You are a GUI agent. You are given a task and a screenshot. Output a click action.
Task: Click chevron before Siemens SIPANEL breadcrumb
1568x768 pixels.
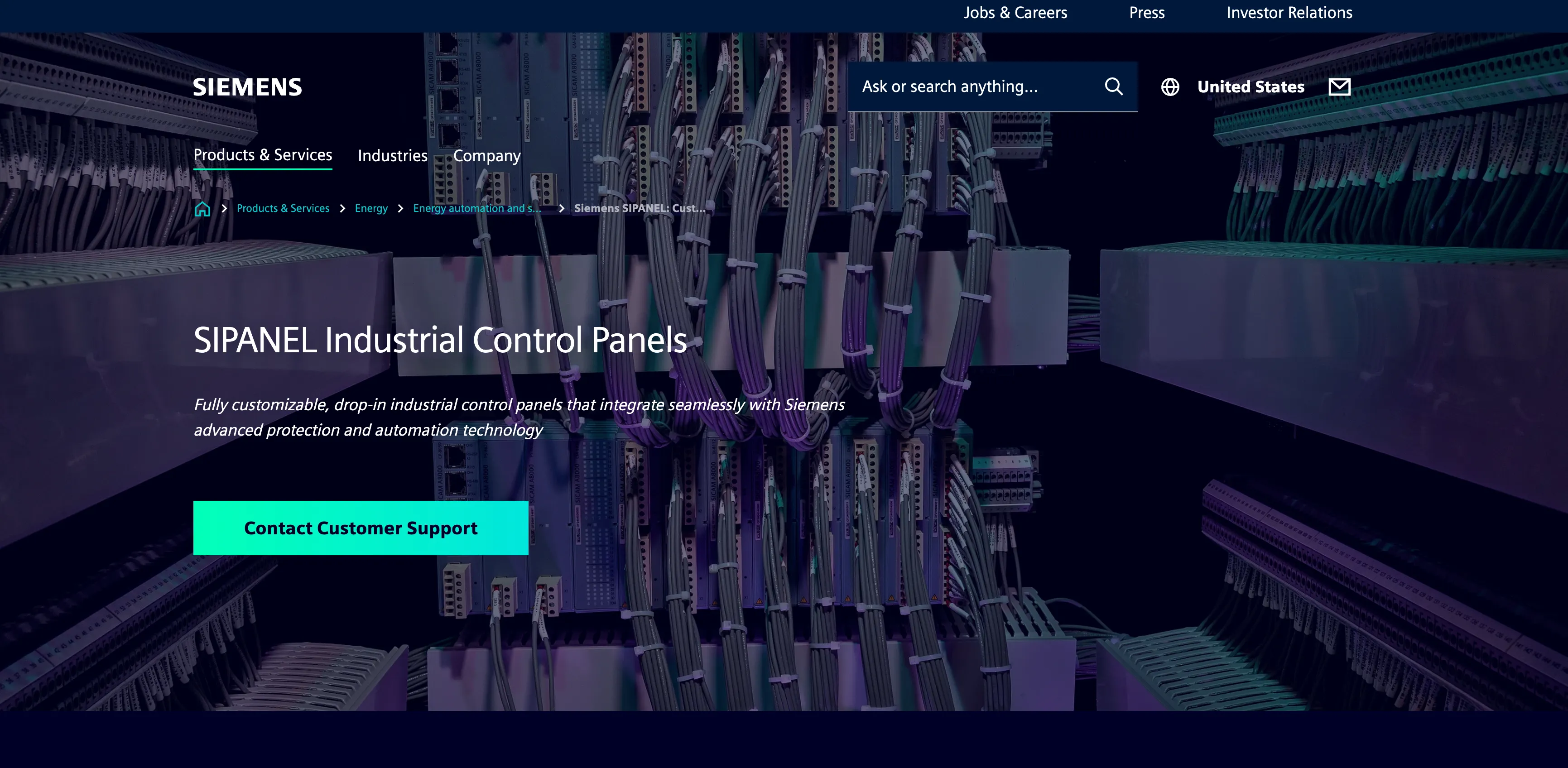pos(561,209)
